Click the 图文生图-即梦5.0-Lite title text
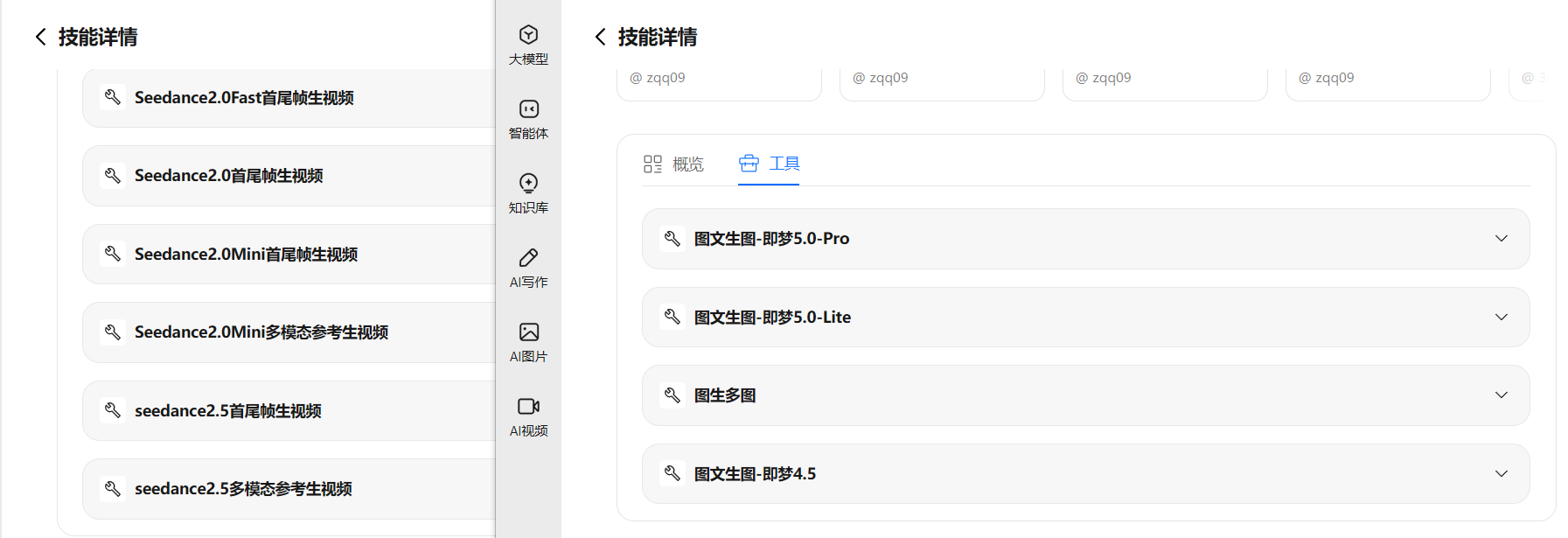The image size is (1568, 538). click(x=772, y=317)
